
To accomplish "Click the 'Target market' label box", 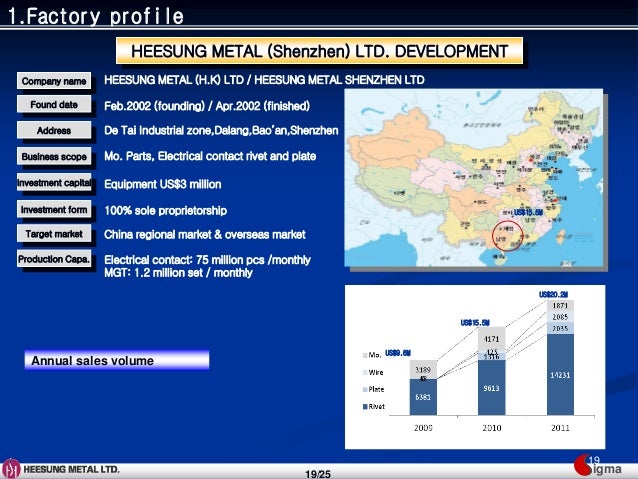I will click(x=54, y=234).
